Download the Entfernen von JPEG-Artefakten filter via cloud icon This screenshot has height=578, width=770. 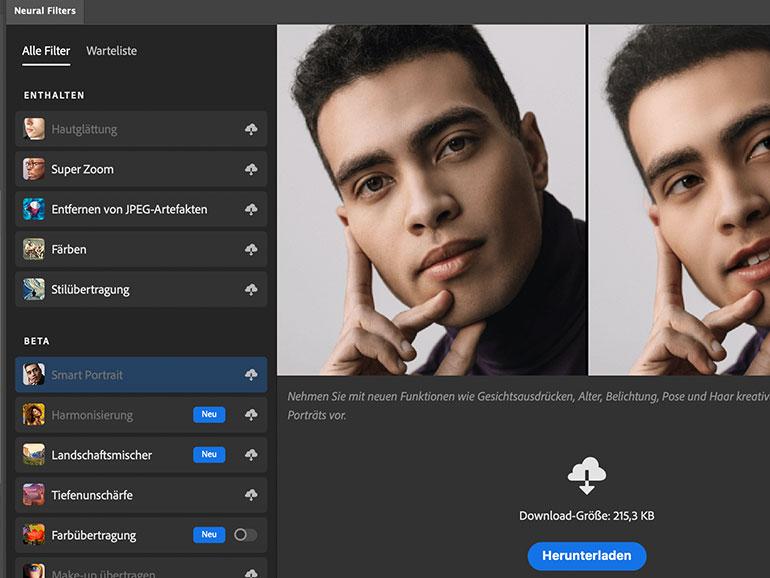(x=251, y=210)
